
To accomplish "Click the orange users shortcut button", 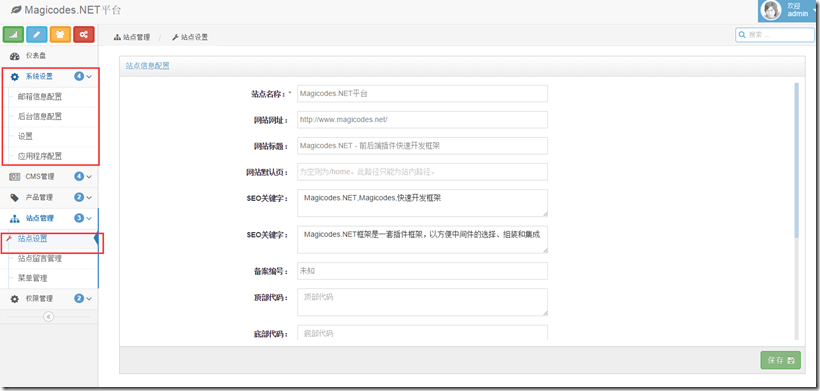I will pos(60,34).
